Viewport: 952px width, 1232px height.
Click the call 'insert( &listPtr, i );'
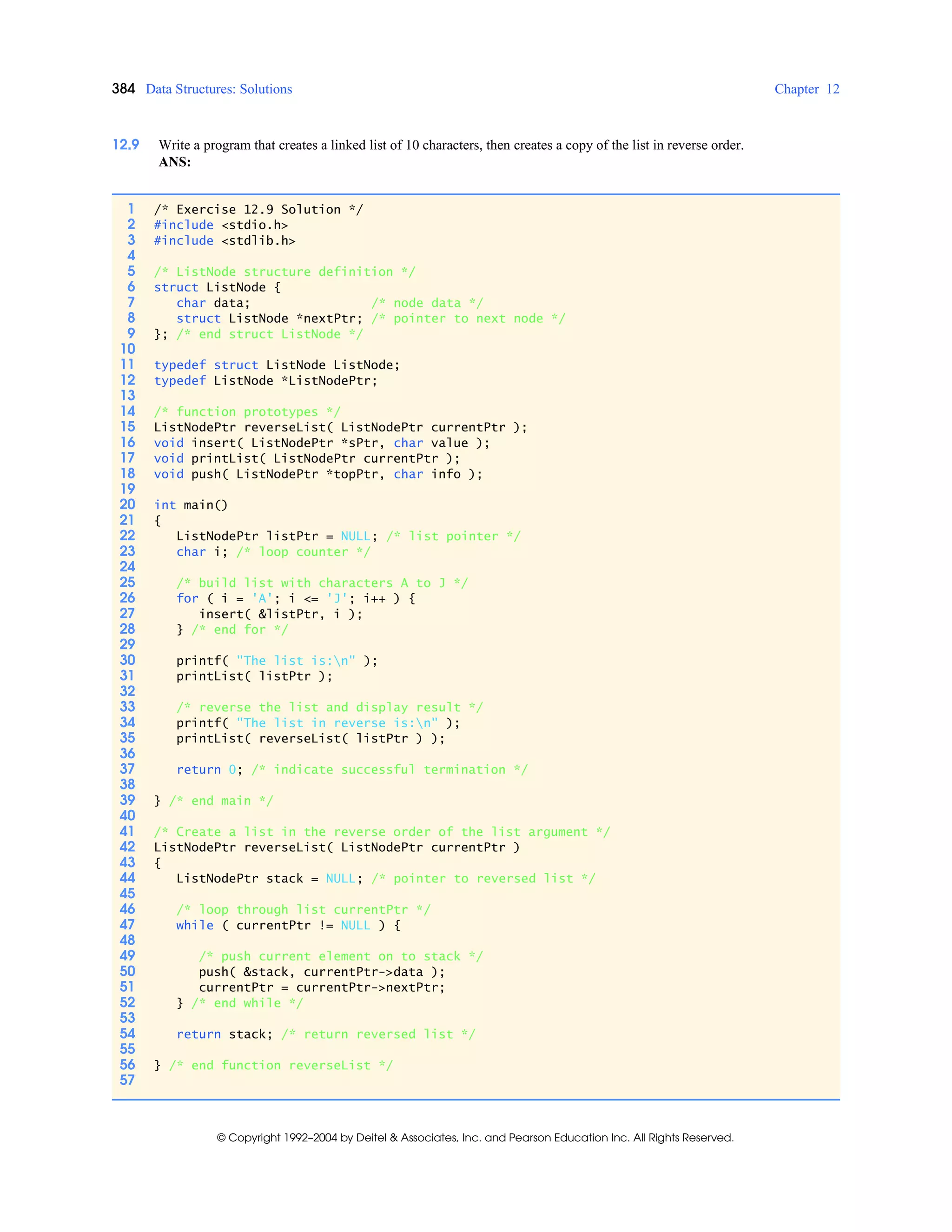281,614
